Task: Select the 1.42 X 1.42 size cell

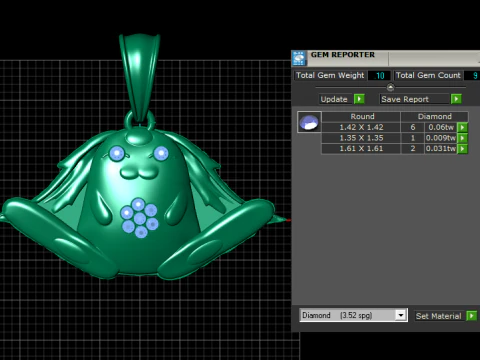Action: pos(361,127)
